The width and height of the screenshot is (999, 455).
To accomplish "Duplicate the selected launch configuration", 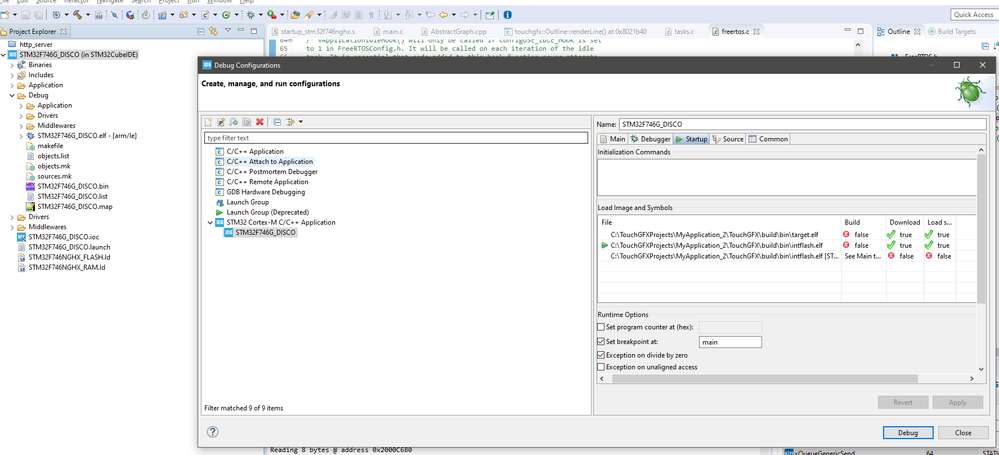I will [x=246, y=122].
